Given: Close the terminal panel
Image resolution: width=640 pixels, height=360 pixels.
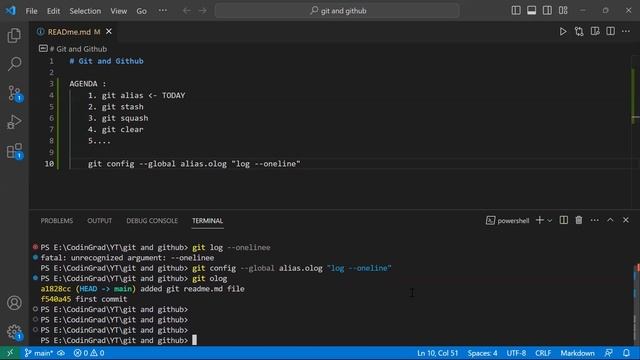Looking at the screenshot, I should 626,220.
